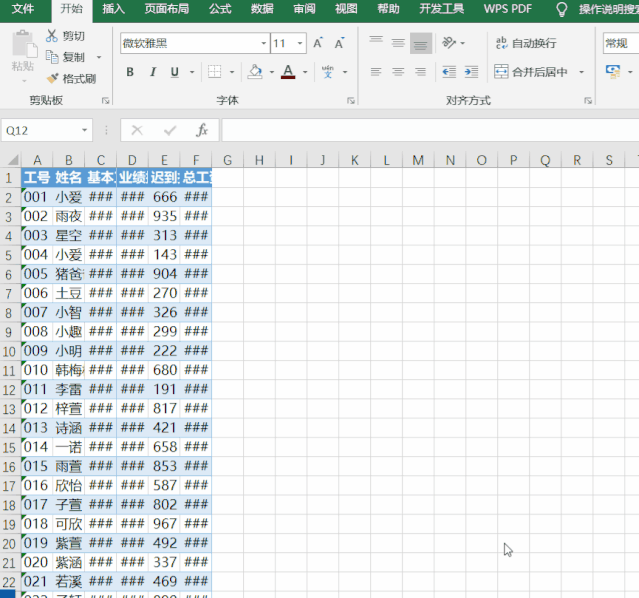Align text right
This screenshot has height=598, width=639.
[421, 72]
